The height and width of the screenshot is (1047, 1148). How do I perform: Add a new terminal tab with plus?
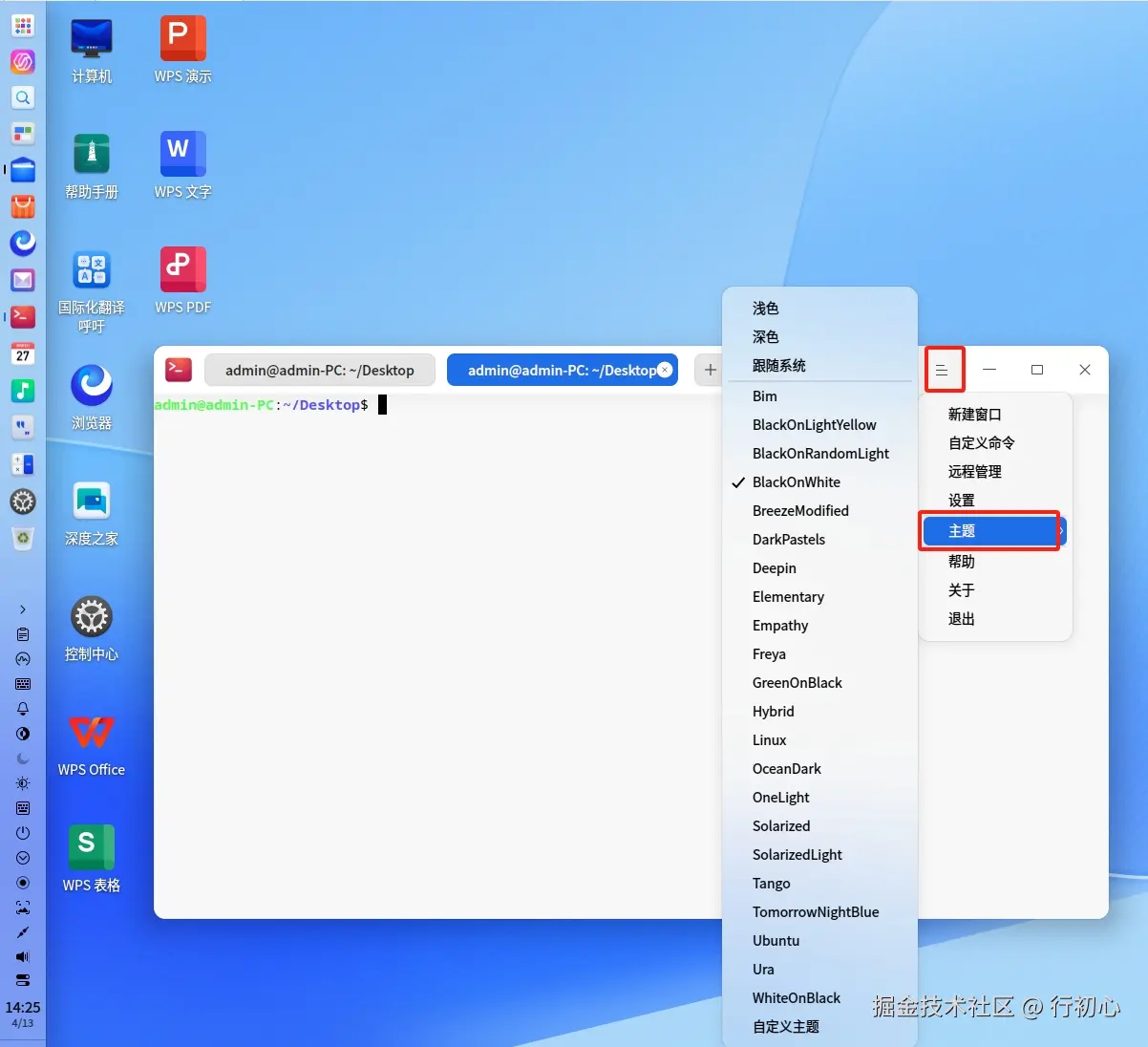point(710,370)
